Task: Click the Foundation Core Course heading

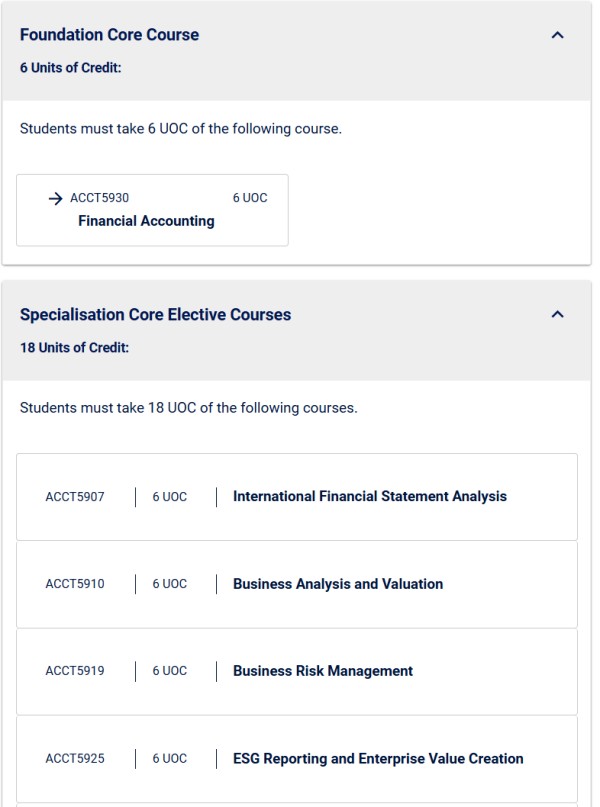Action: click(x=109, y=34)
